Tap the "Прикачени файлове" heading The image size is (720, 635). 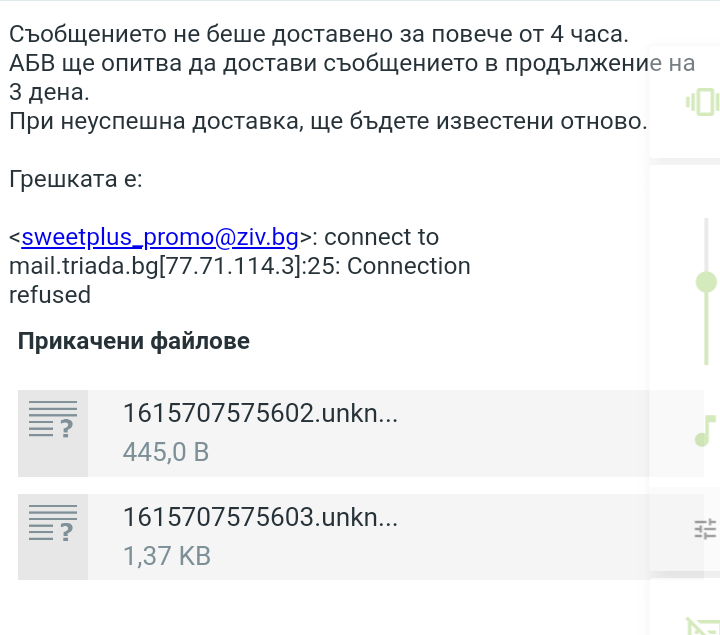pyautogui.click(x=134, y=341)
